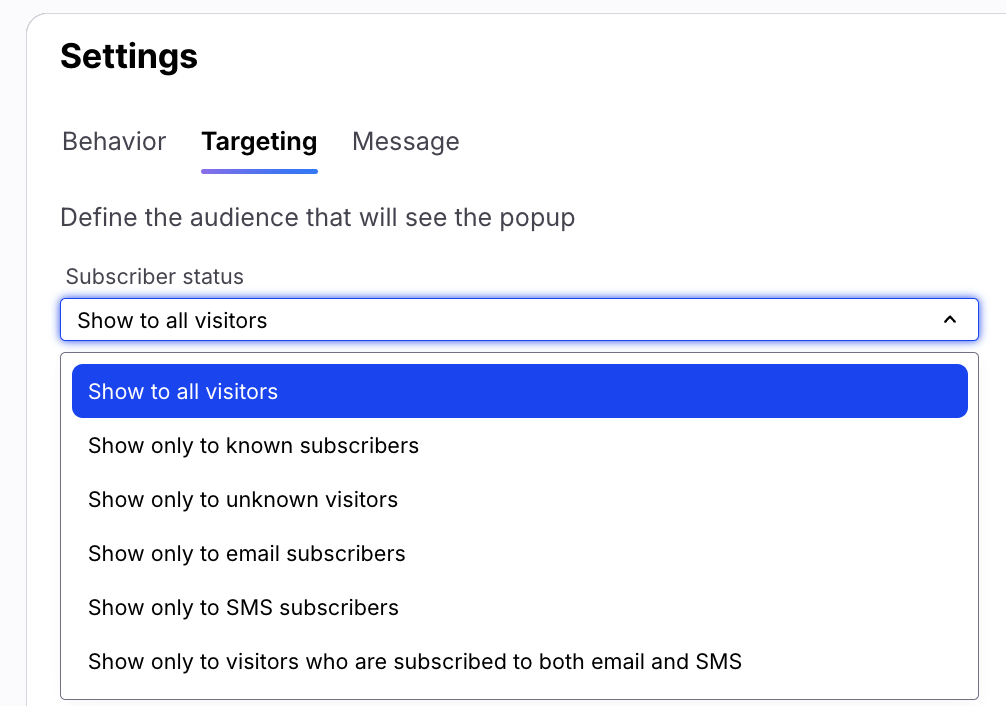Switch to the Behavior tab
The height and width of the screenshot is (706, 1006).
pos(114,142)
